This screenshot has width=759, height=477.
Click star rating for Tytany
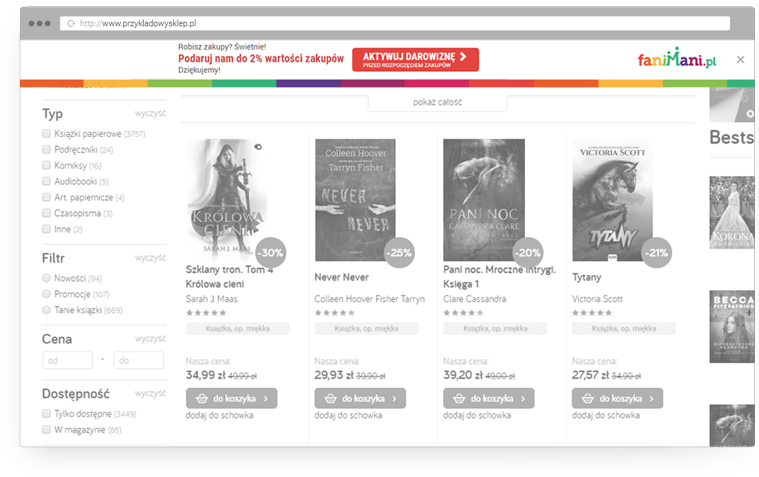pyautogui.click(x=592, y=313)
